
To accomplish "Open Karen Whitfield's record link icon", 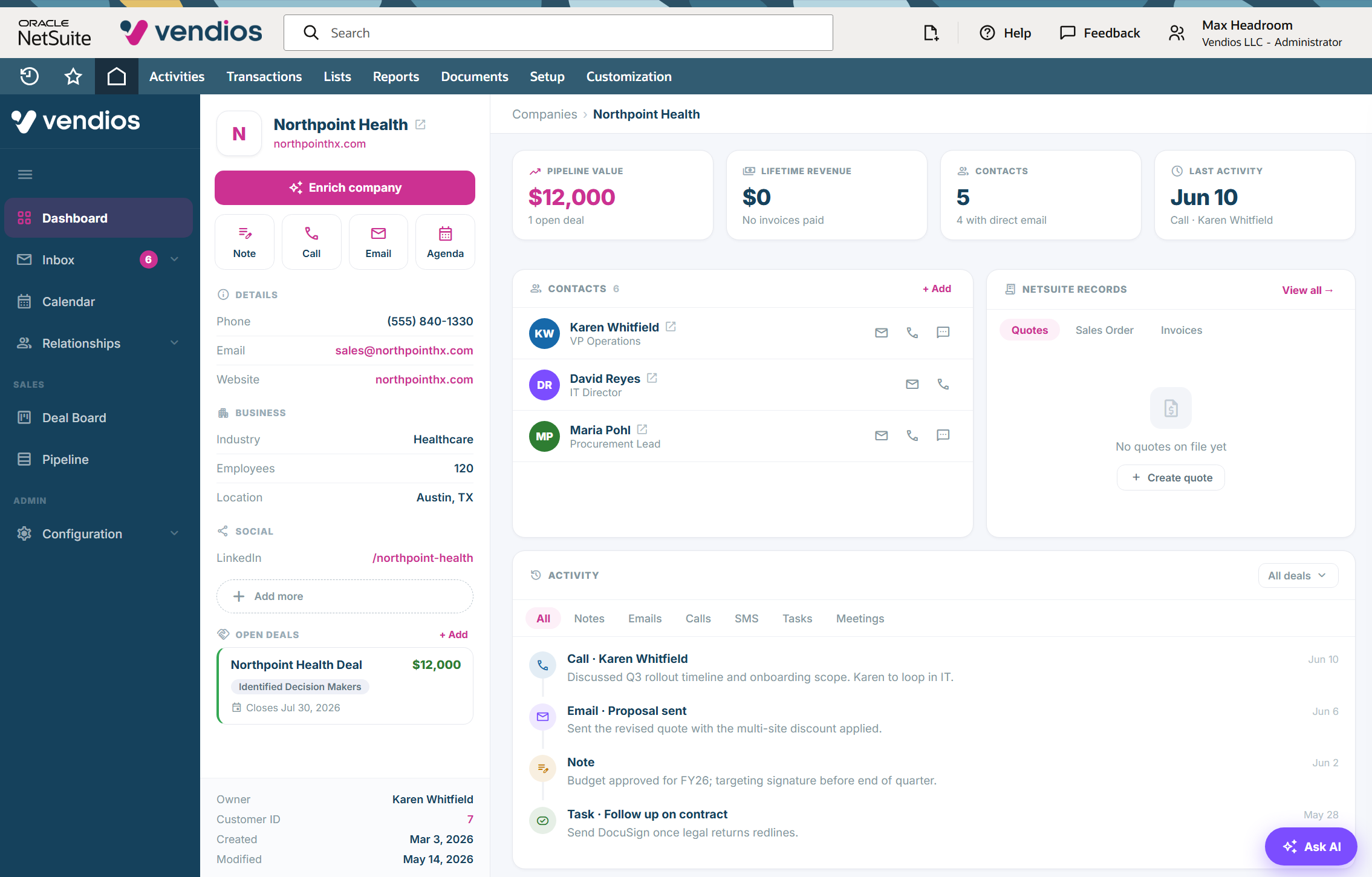I will [x=671, y=327].
